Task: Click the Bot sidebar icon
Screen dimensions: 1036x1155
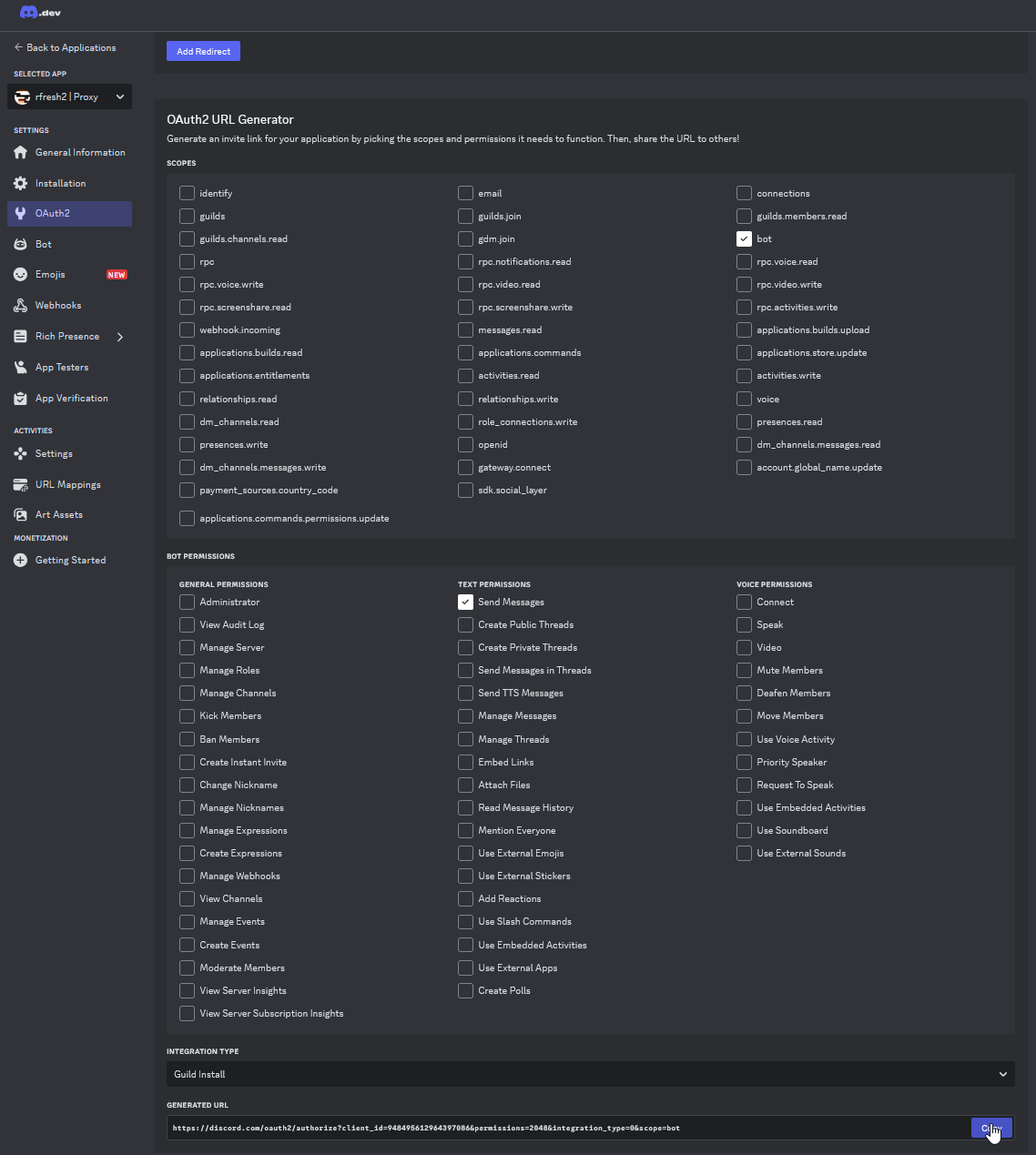Action: coord(20,245)
